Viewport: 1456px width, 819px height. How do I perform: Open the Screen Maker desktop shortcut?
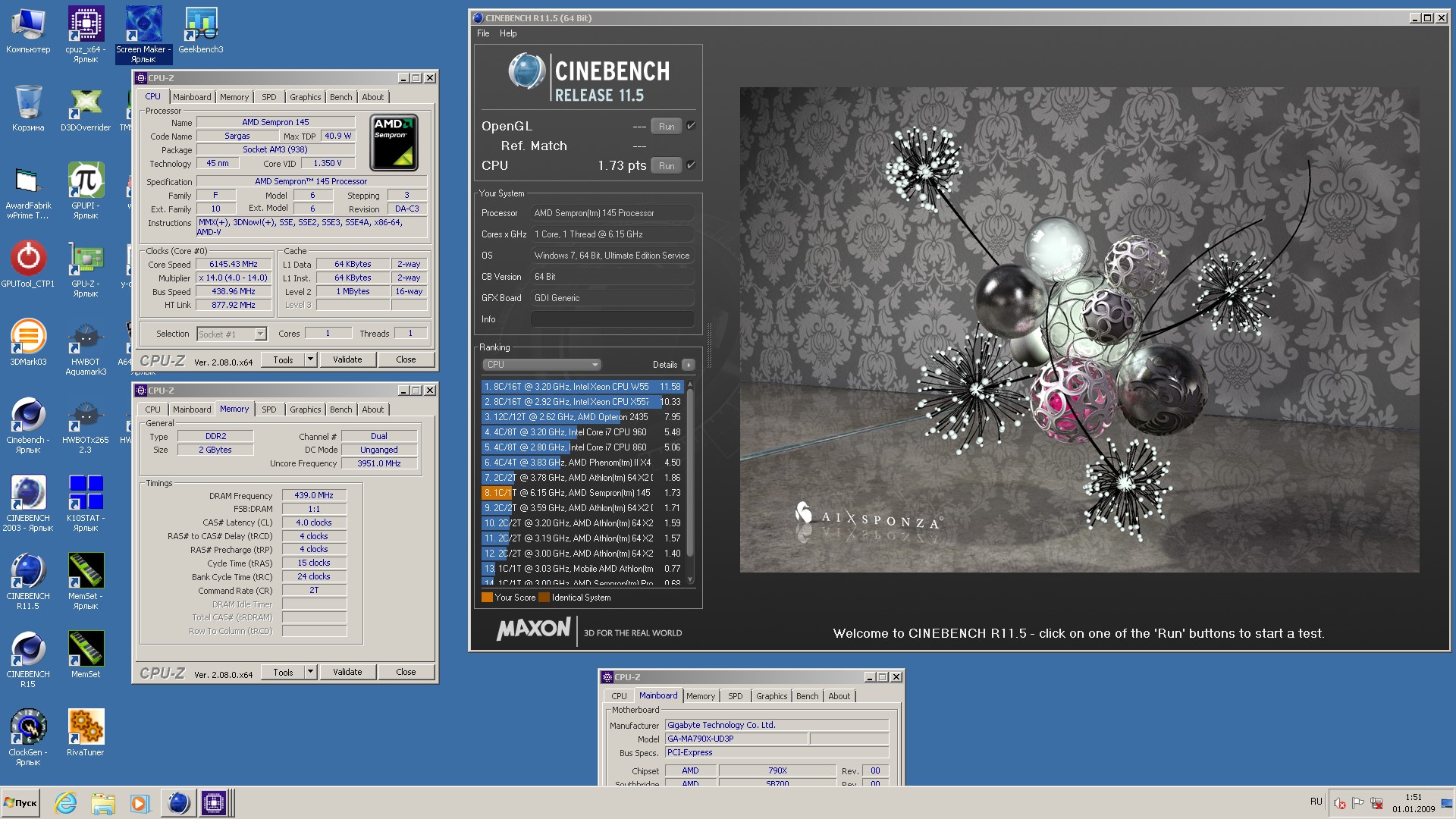[143, 34]
